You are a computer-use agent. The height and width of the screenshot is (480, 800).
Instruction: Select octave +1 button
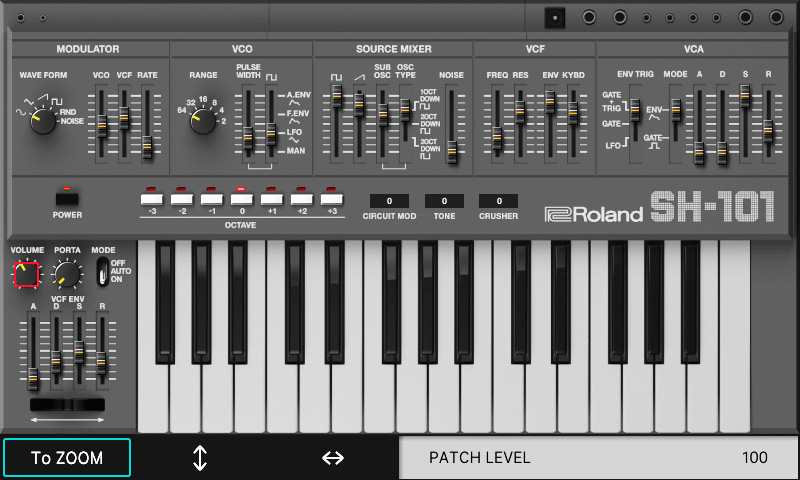click(x=272, y=199)
